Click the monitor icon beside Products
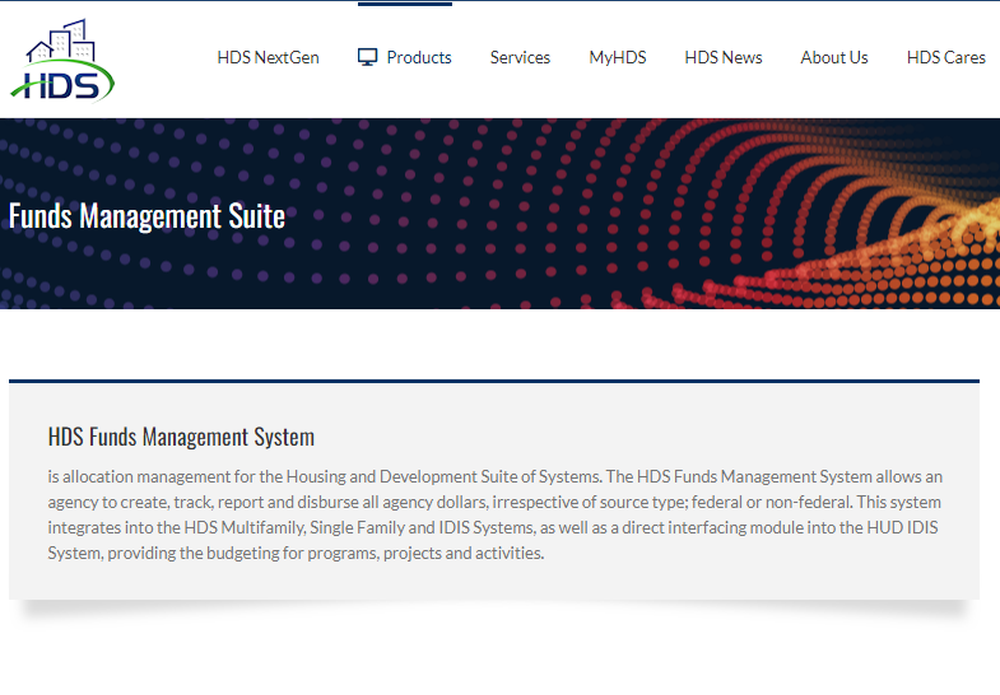Viewport: 1000px width, 695px height. click(x=367, y=57)
